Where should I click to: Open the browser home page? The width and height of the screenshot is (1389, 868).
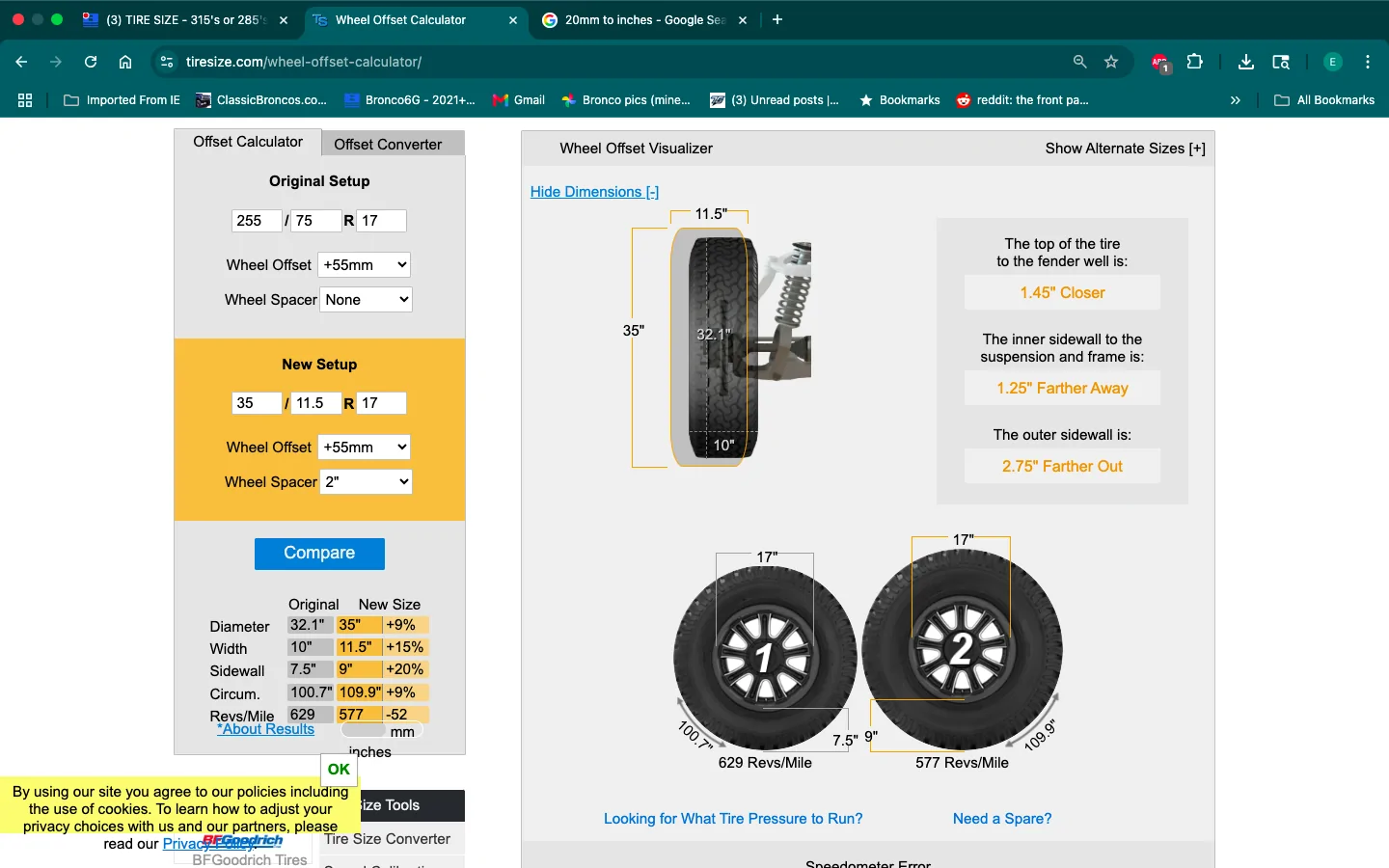click(125, 62)
